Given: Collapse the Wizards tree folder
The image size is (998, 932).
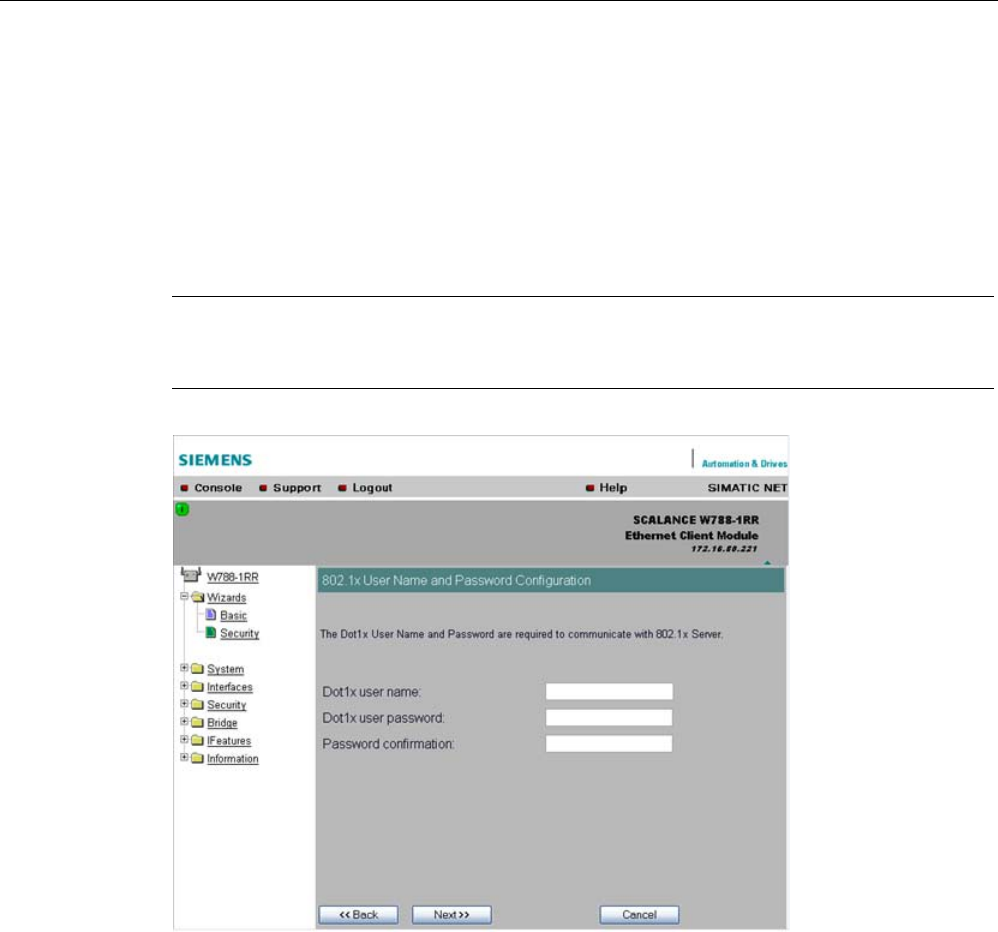Looking at the screenshot, I should [184, 597].
